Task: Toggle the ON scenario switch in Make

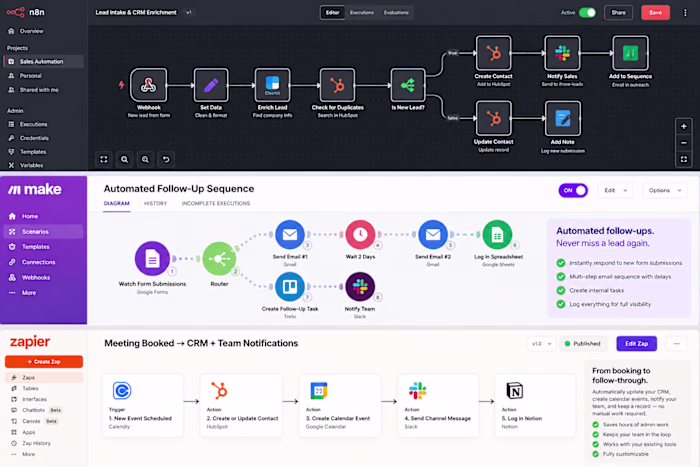Action: pyautogui.click(x=573, y=190)
